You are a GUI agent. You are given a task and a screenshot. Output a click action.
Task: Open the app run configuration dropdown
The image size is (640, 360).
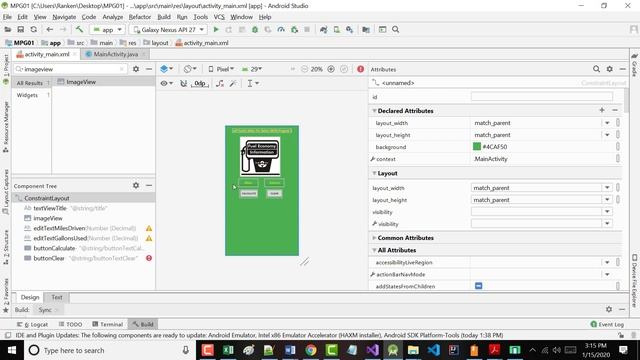pyautogui.click(x=107, y=30)
